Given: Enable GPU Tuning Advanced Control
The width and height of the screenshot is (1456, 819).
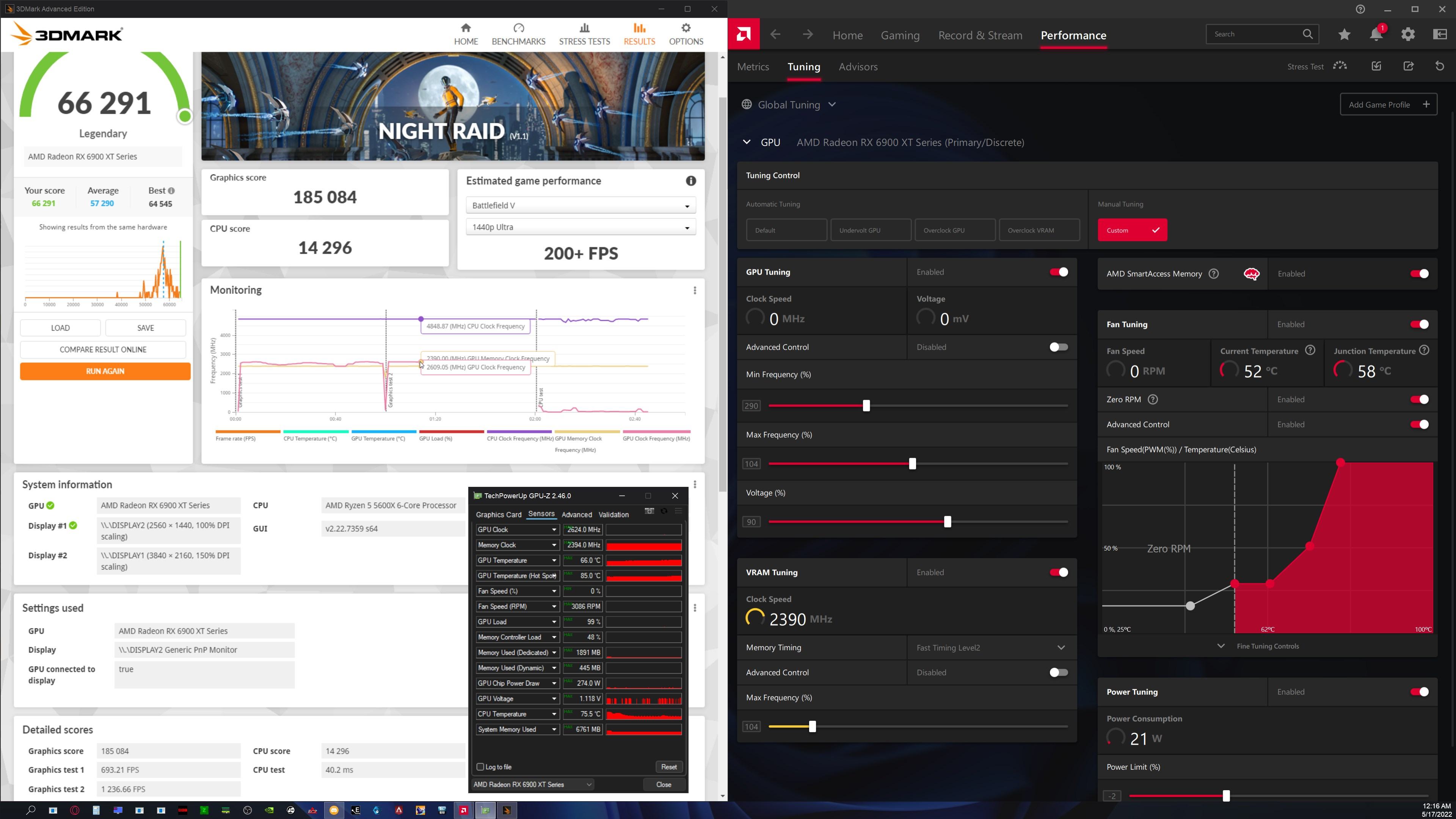Looking at the screenshot, I should click(x=1059, y=347).
